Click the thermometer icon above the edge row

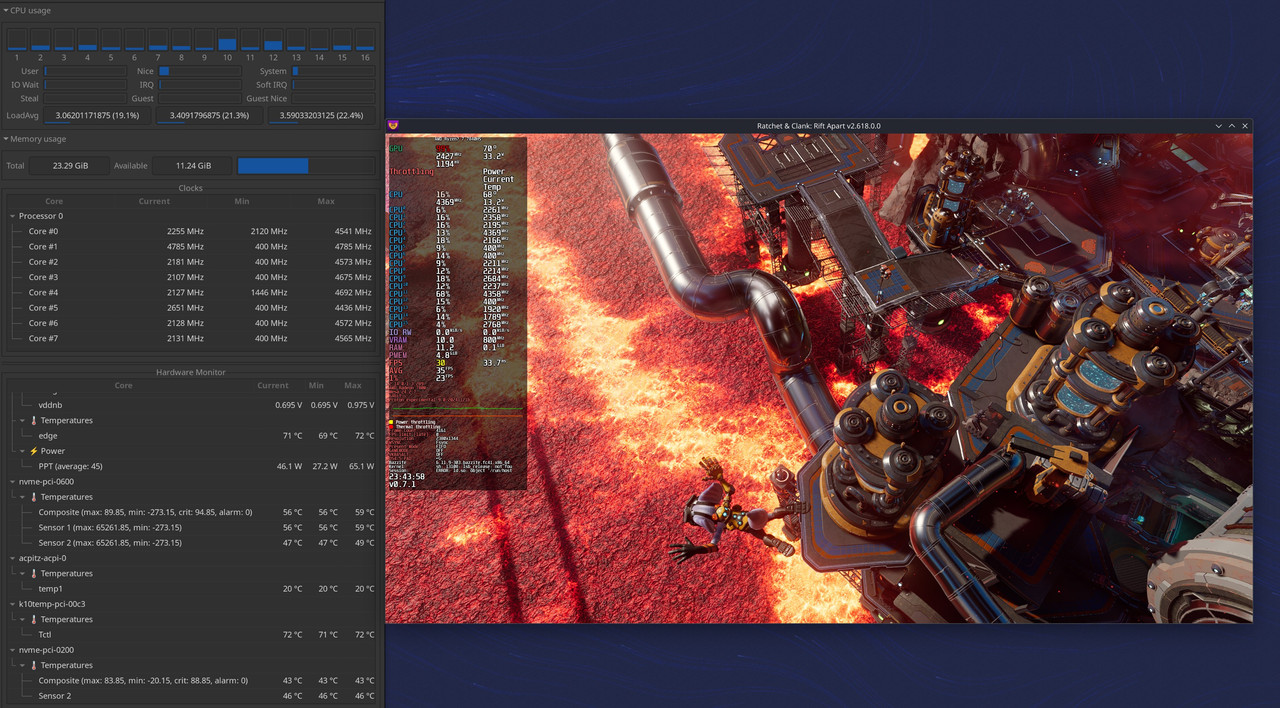tap(33, 420)
